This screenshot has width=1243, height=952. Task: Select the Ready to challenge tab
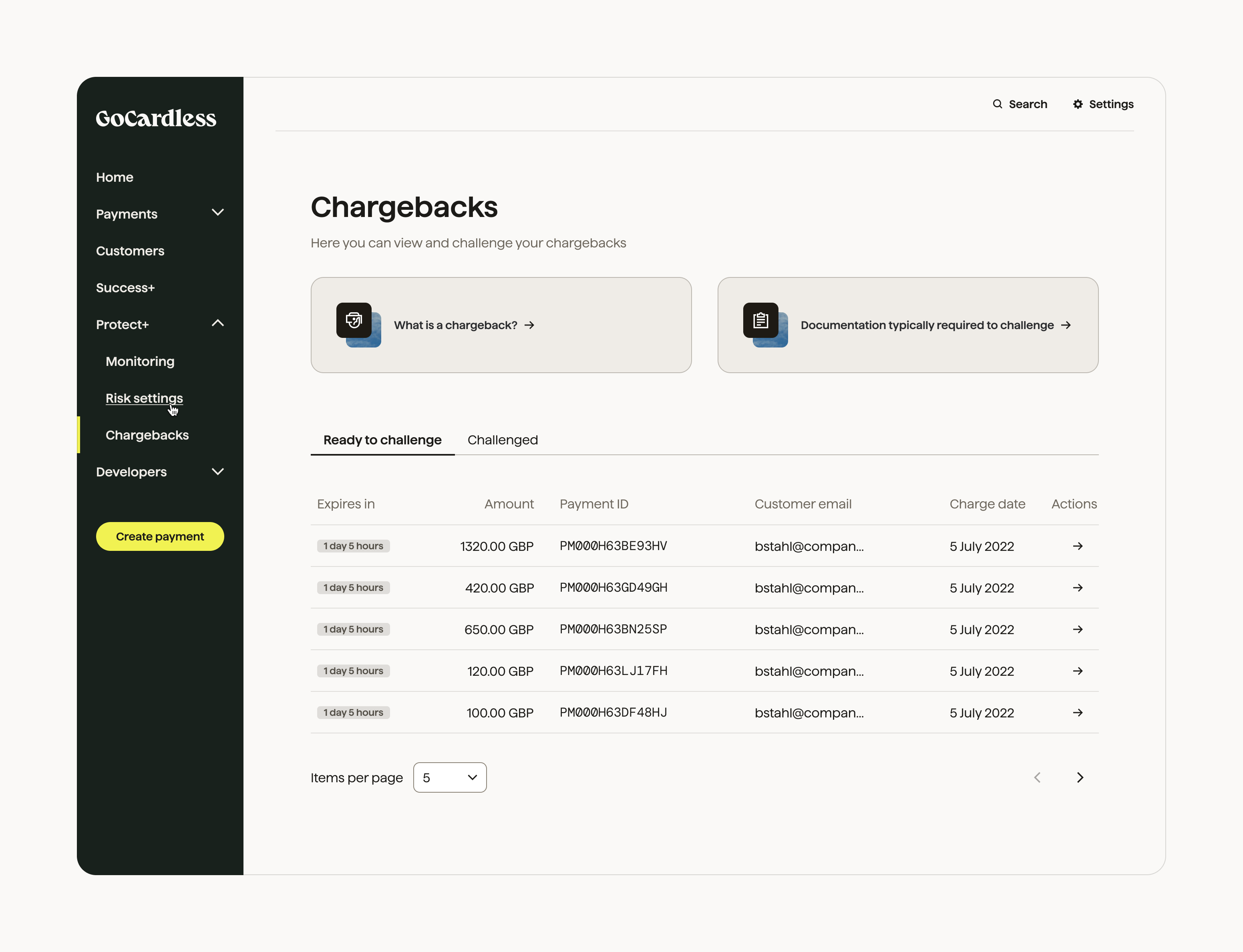382,440
